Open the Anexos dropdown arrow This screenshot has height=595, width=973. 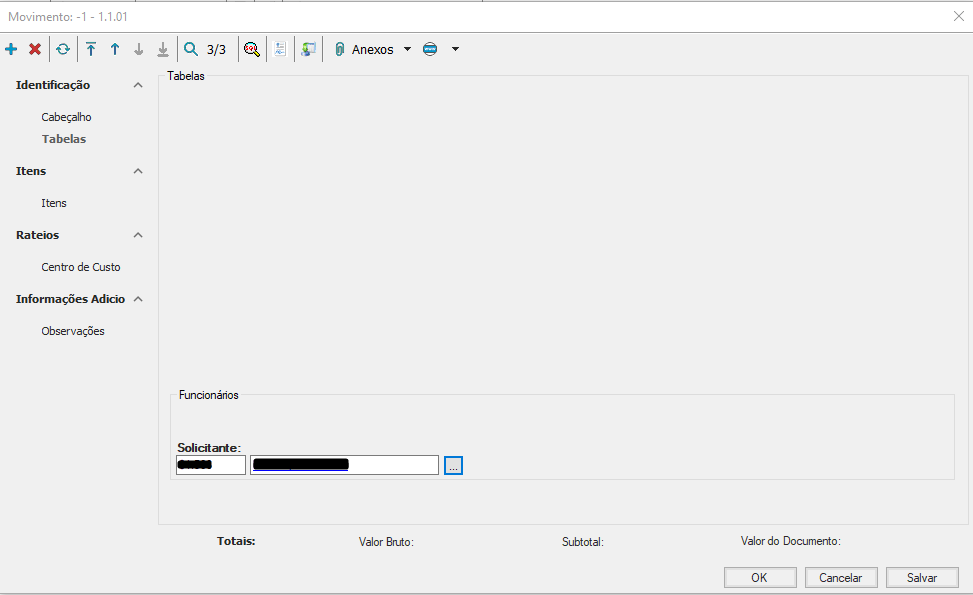point(407,49)
